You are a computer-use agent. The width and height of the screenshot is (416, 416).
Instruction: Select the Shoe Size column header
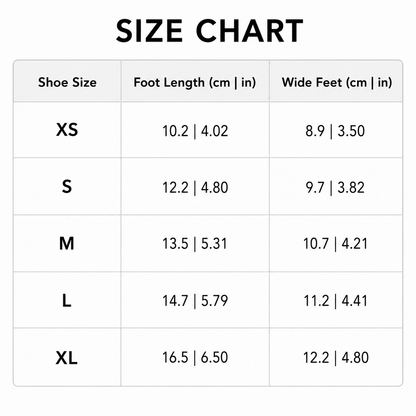(67, 82)
